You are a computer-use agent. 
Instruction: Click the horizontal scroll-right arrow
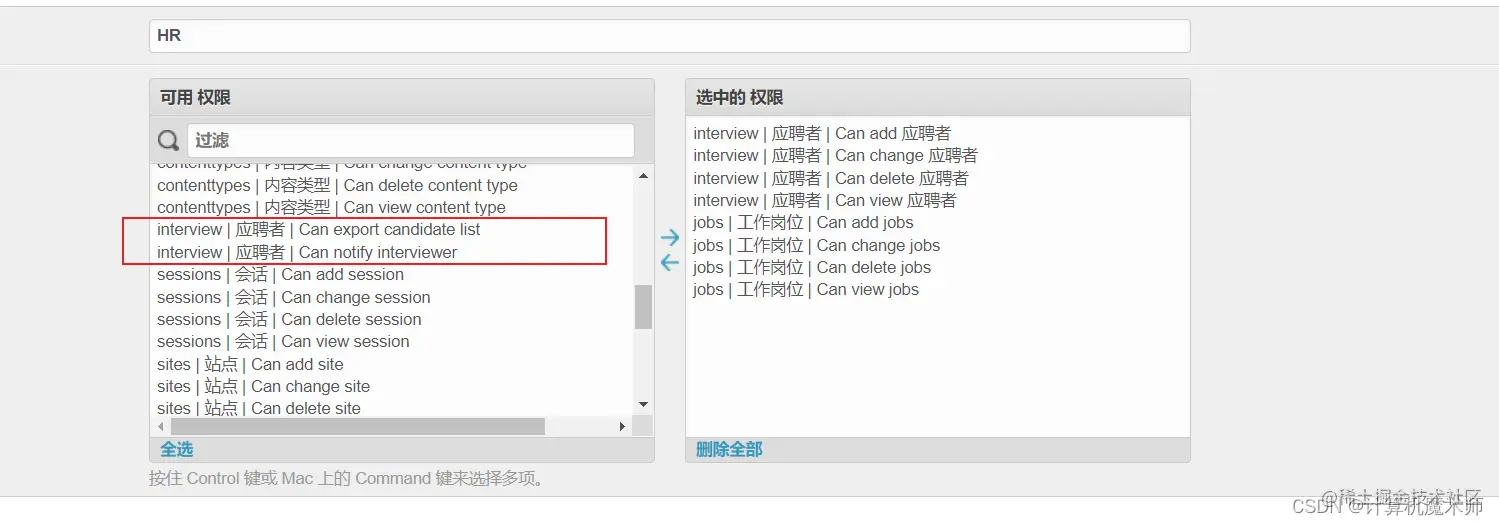[x=622, y=426]
